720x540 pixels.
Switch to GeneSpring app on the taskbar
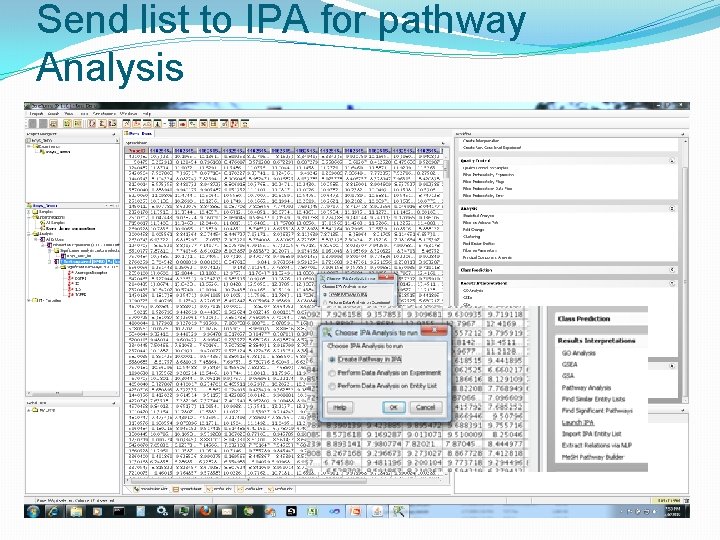coord(399,511)
